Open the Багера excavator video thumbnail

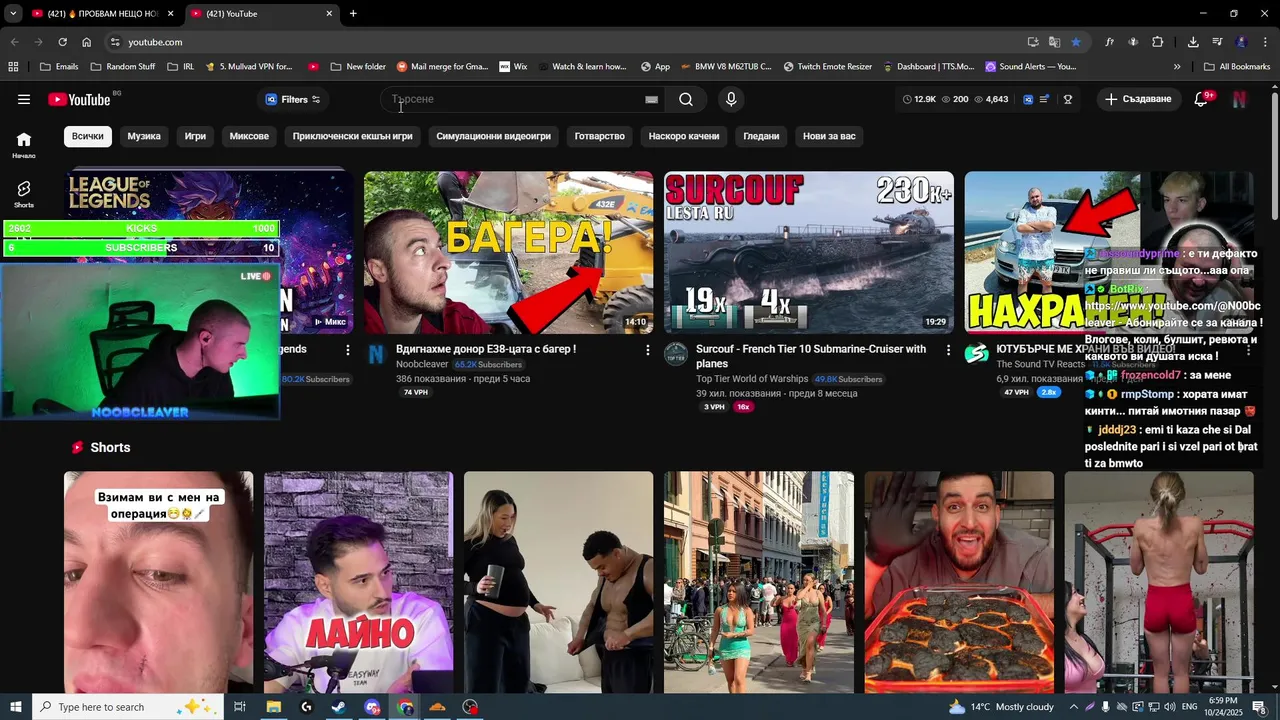(x=508, y=252)
